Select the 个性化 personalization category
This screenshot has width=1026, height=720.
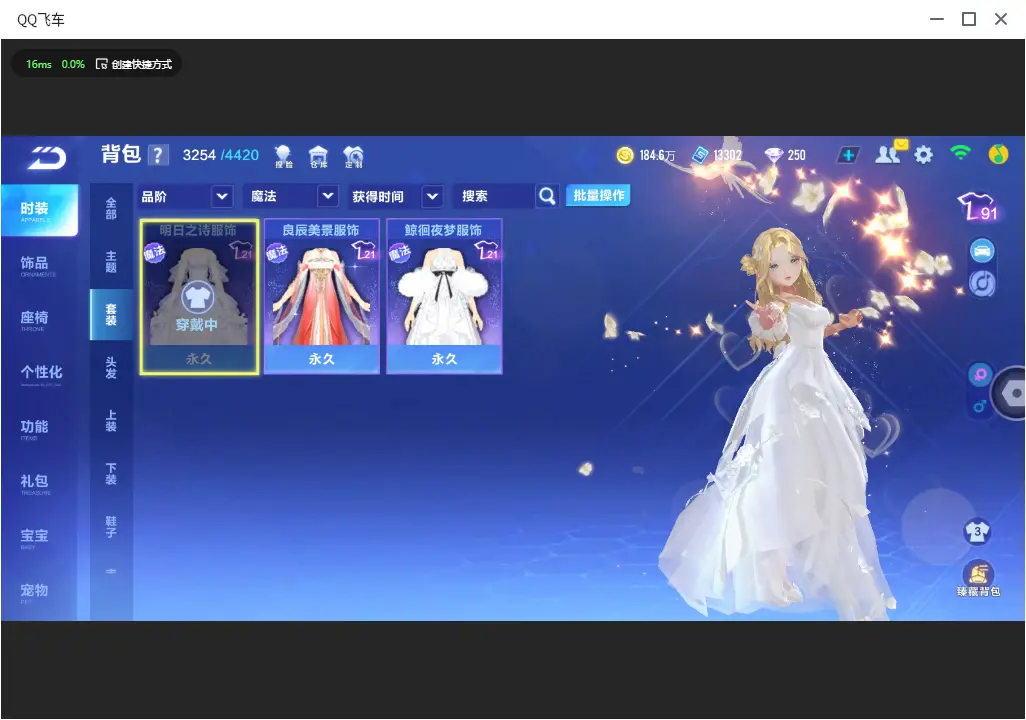point(39,374)
